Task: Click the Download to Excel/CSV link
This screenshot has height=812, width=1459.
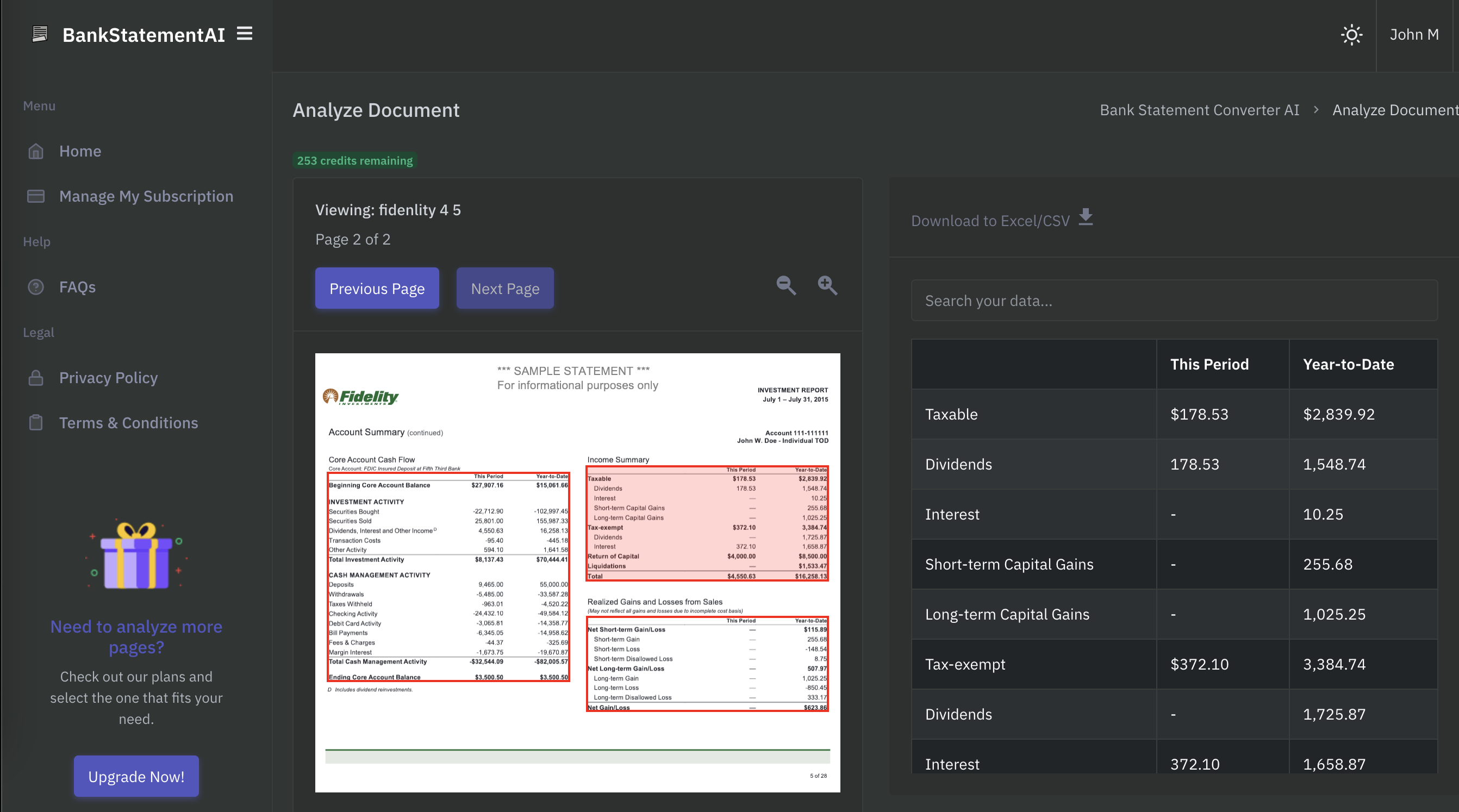Action: coord(990,221)
